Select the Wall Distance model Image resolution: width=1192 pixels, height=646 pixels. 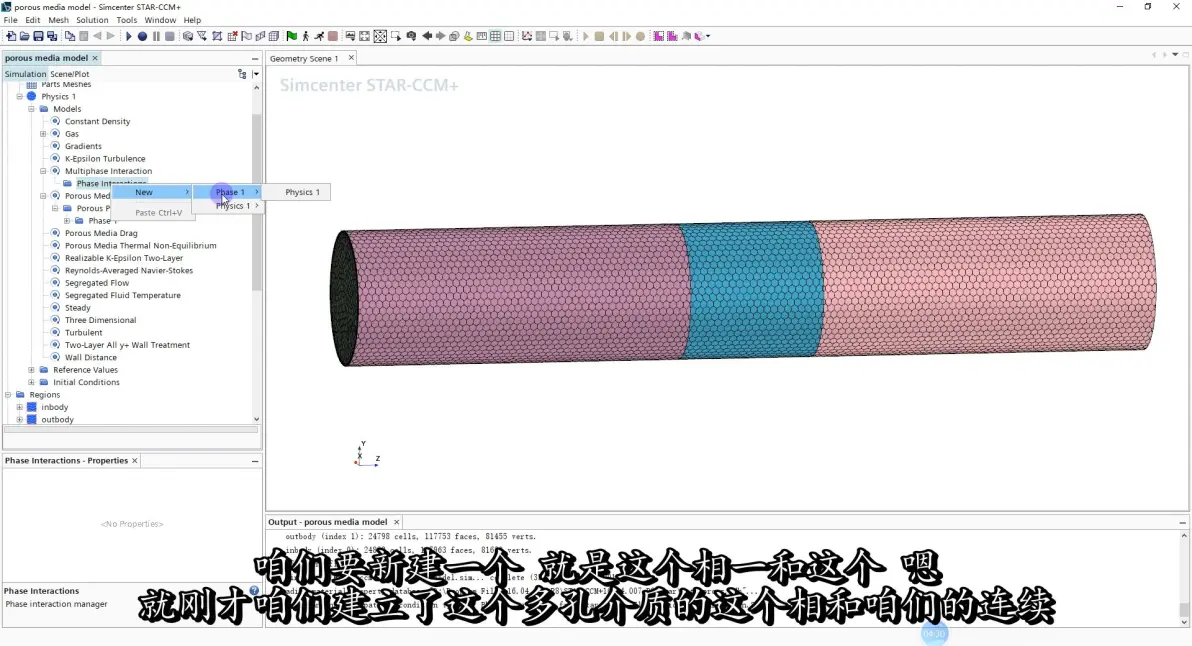pyautogui.click(x=90, y=357)
